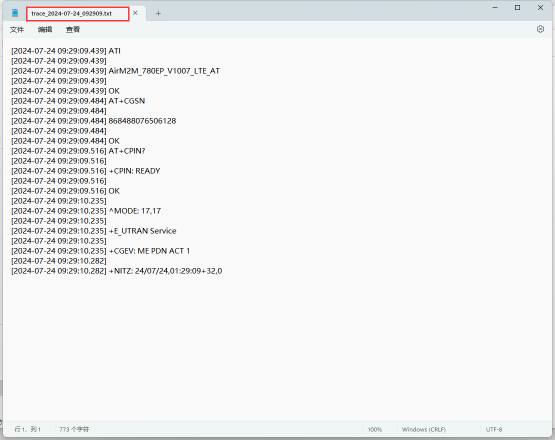Click the Windows (CRLF) line ending indicator
Screen dimensions: 555x440
[424, 429]
